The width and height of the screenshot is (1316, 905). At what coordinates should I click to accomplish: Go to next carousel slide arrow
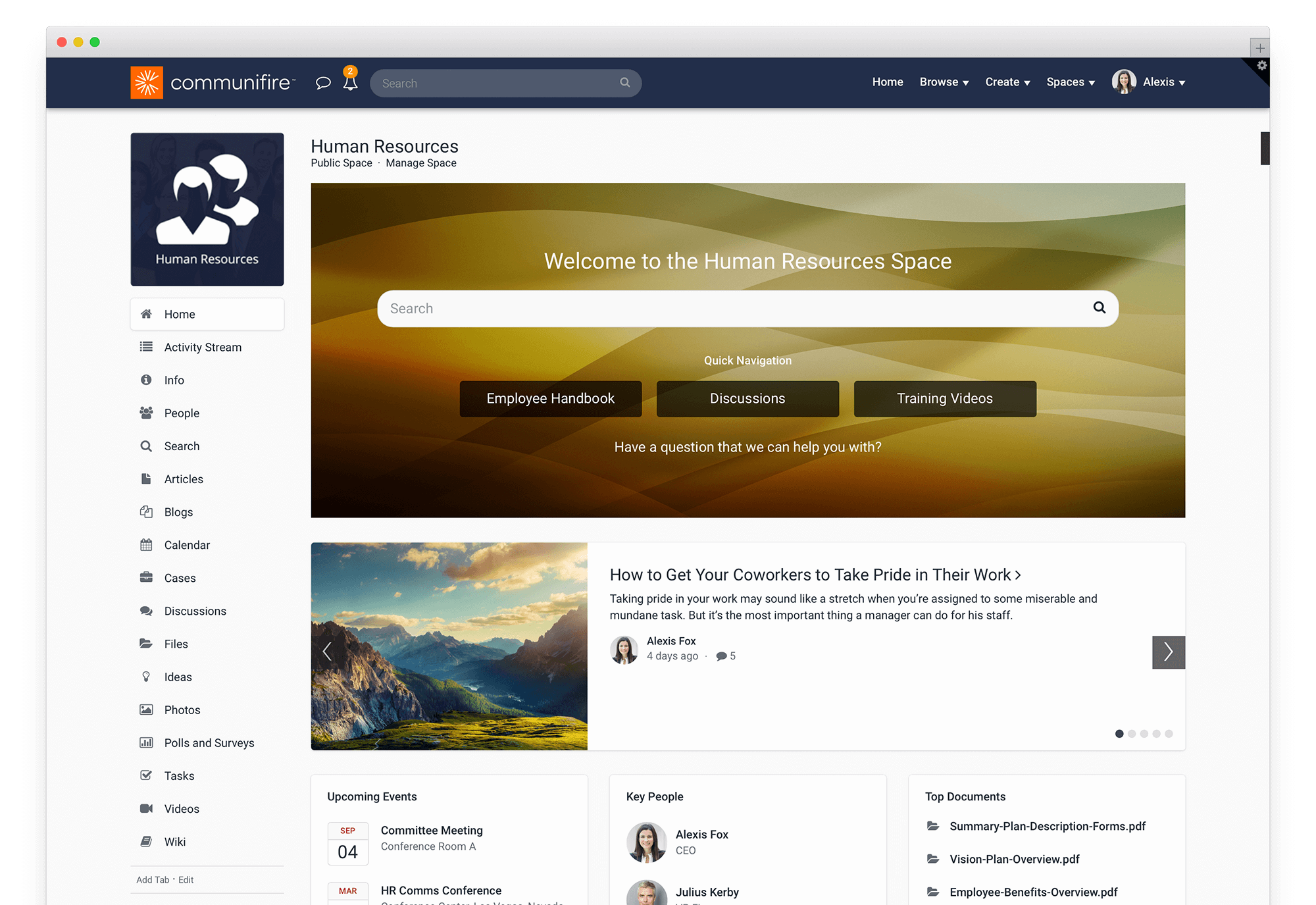click(x=1168, y=652)
